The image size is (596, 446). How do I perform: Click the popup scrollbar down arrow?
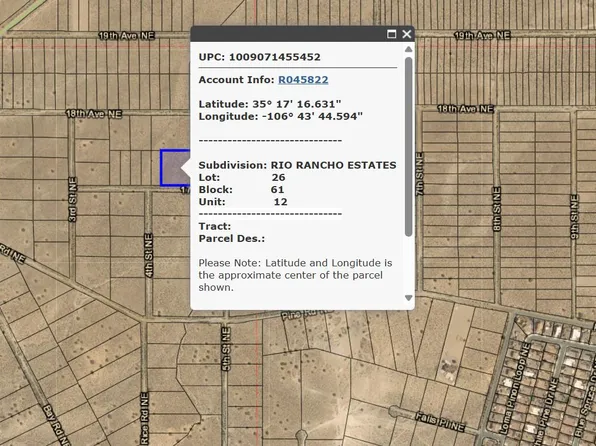[x=409, y=298]
